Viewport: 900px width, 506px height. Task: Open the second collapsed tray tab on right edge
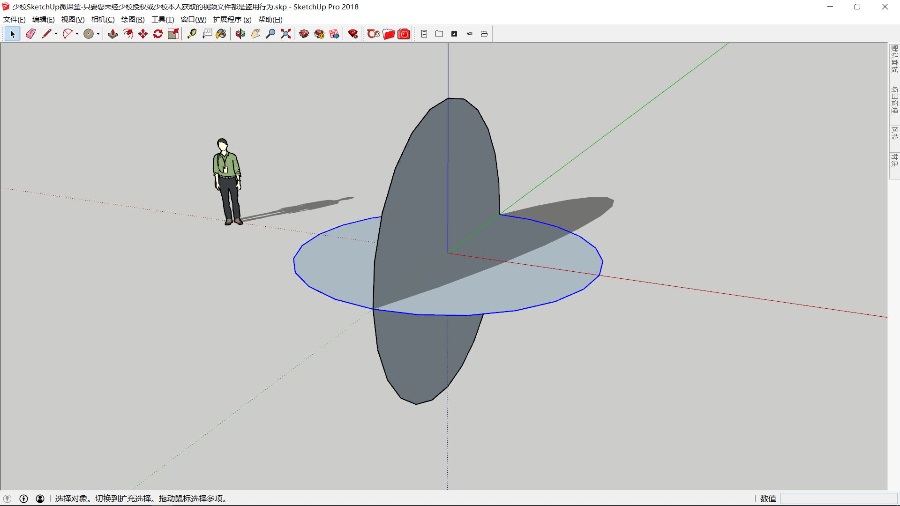coord(894,99)
